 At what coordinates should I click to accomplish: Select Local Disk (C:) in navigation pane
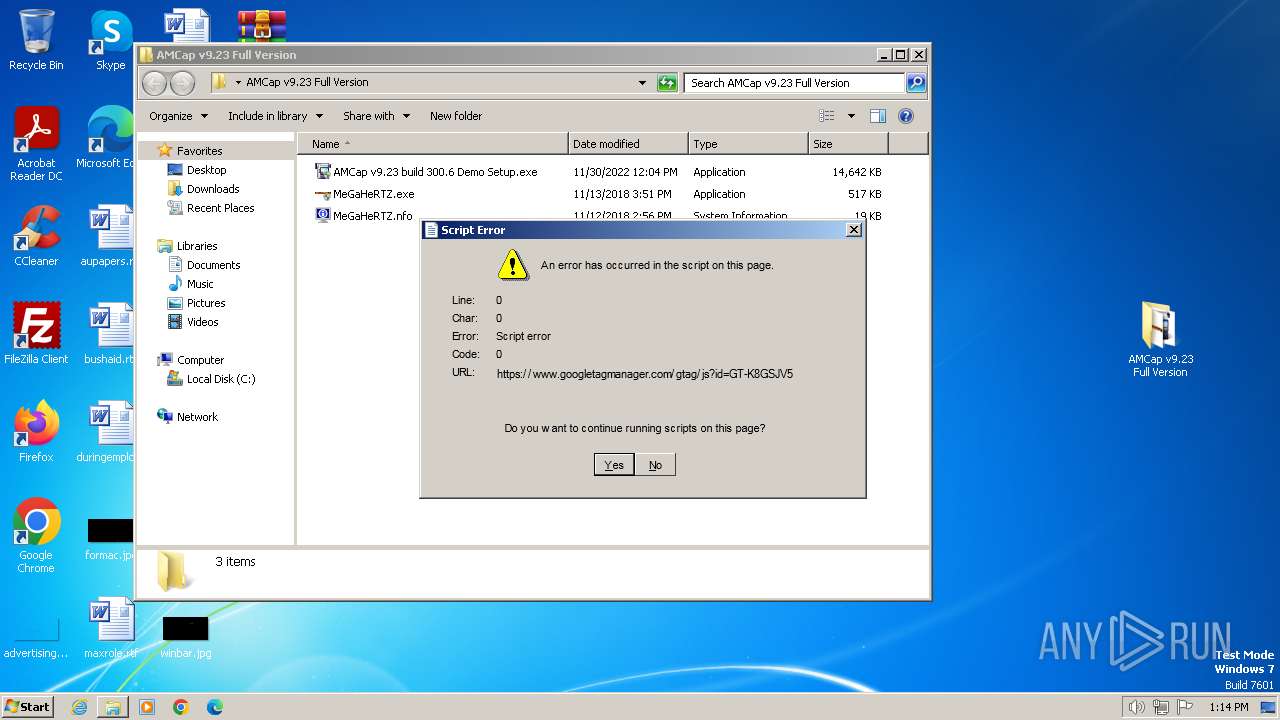tap(220, 379)
